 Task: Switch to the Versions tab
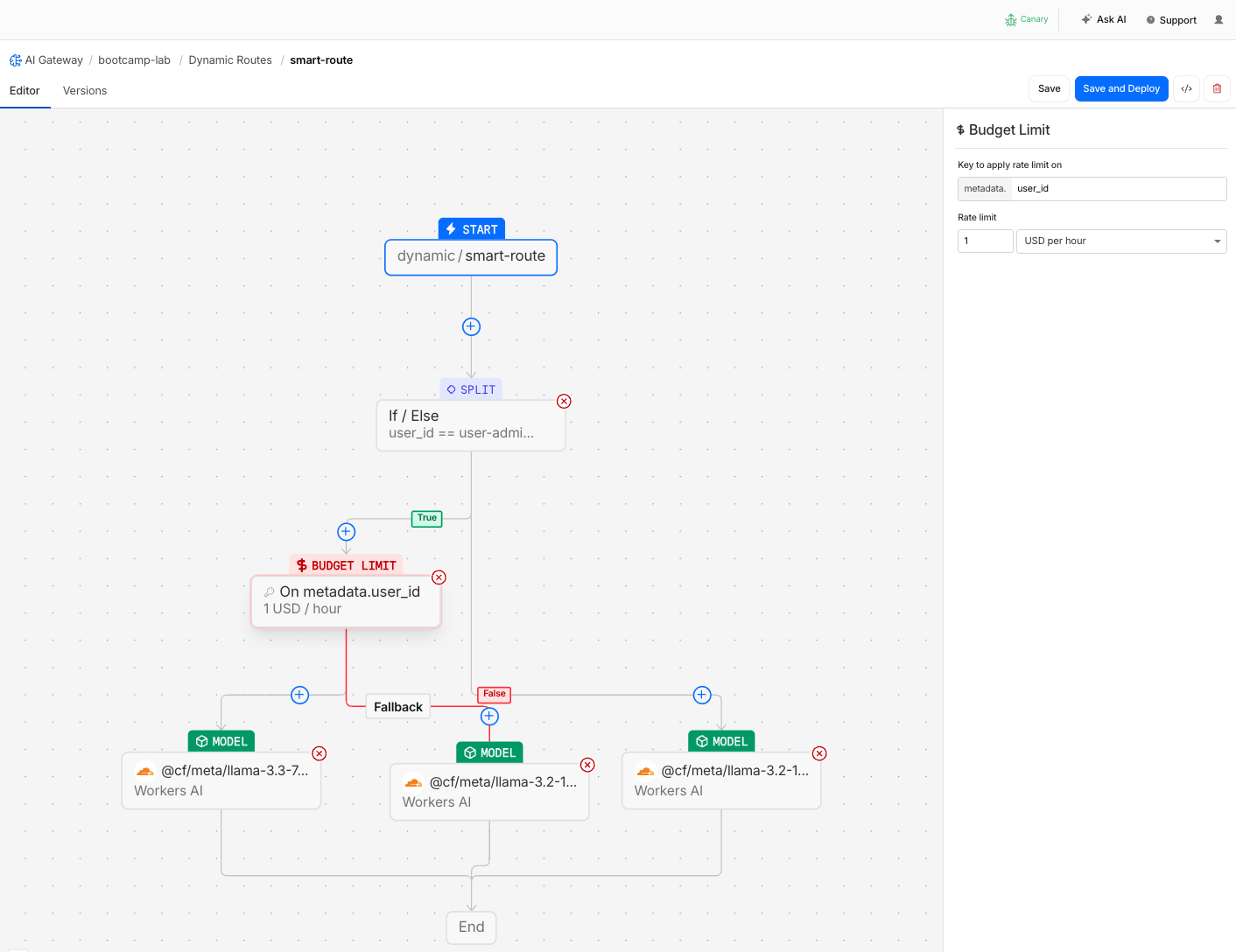pyautogui.click(x=85, y=91)
